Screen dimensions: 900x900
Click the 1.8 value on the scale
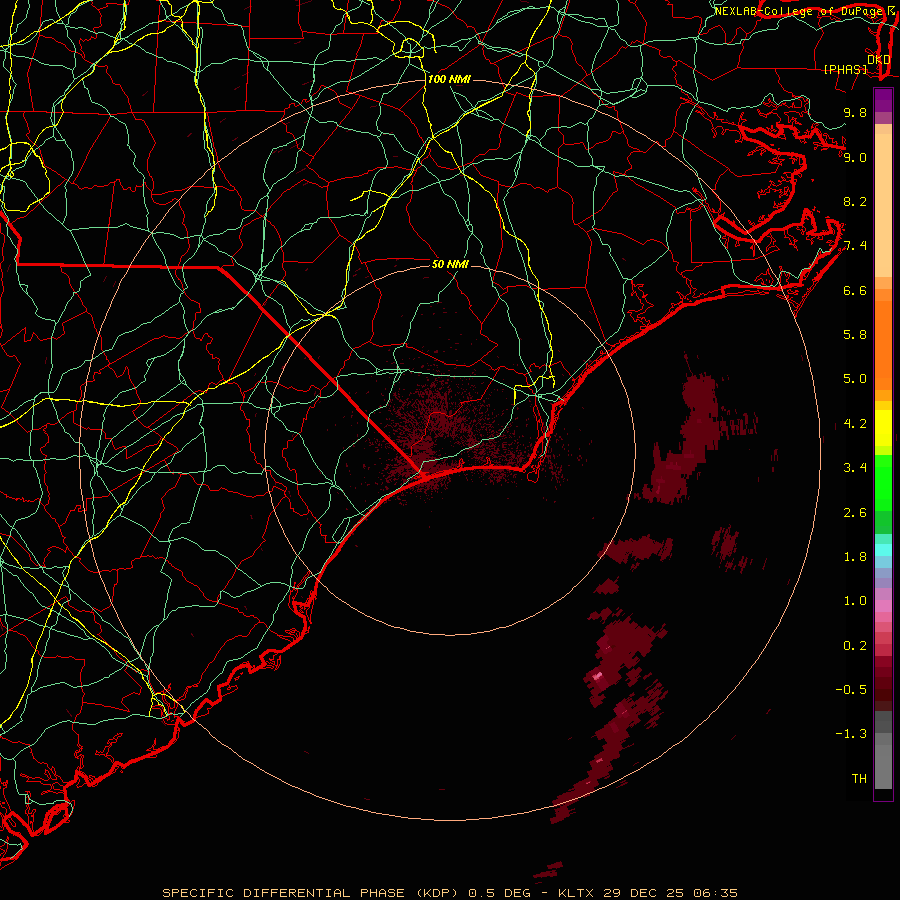(855, 557)
